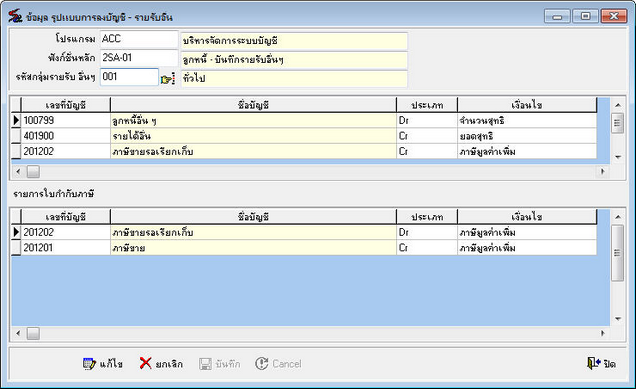Click upper table vertical scrollbar down arrow

point(618,157)
